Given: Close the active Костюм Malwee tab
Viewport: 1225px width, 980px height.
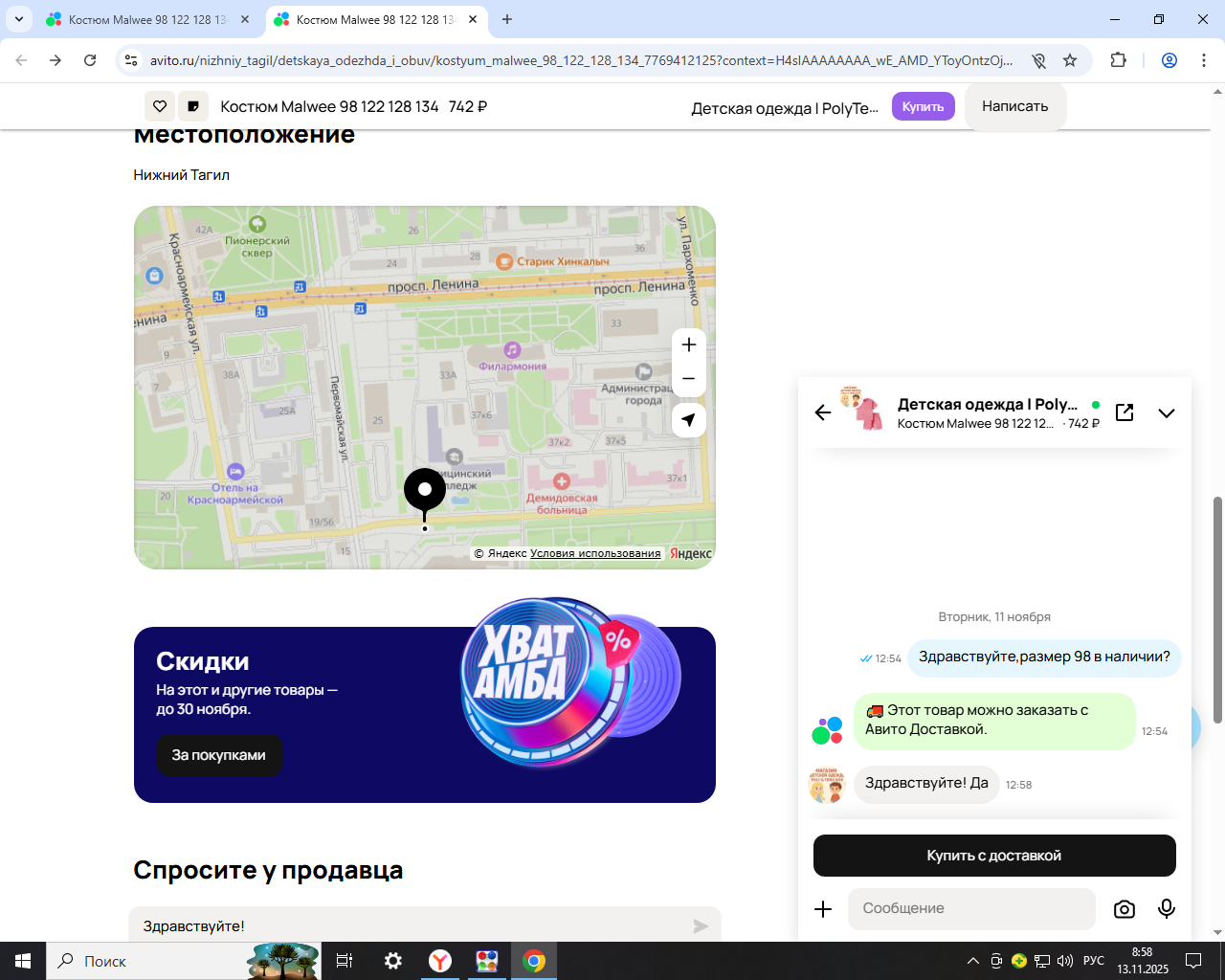Looking at the screenshot, I should tap(473, 19).
